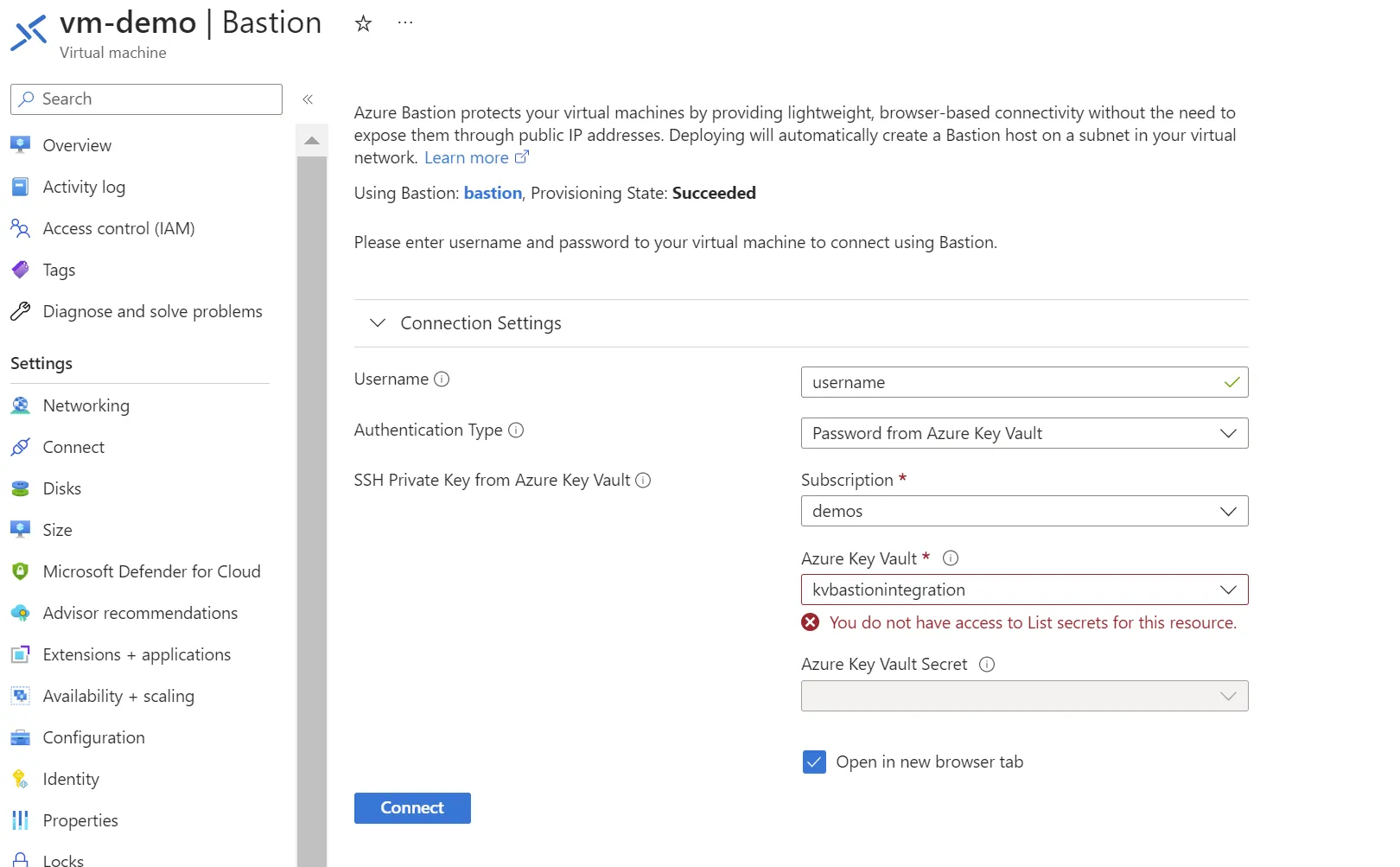Screen dimensions: 1400x867
Task: Click the Advisor recommendations cloud icon
Action: 20,613
